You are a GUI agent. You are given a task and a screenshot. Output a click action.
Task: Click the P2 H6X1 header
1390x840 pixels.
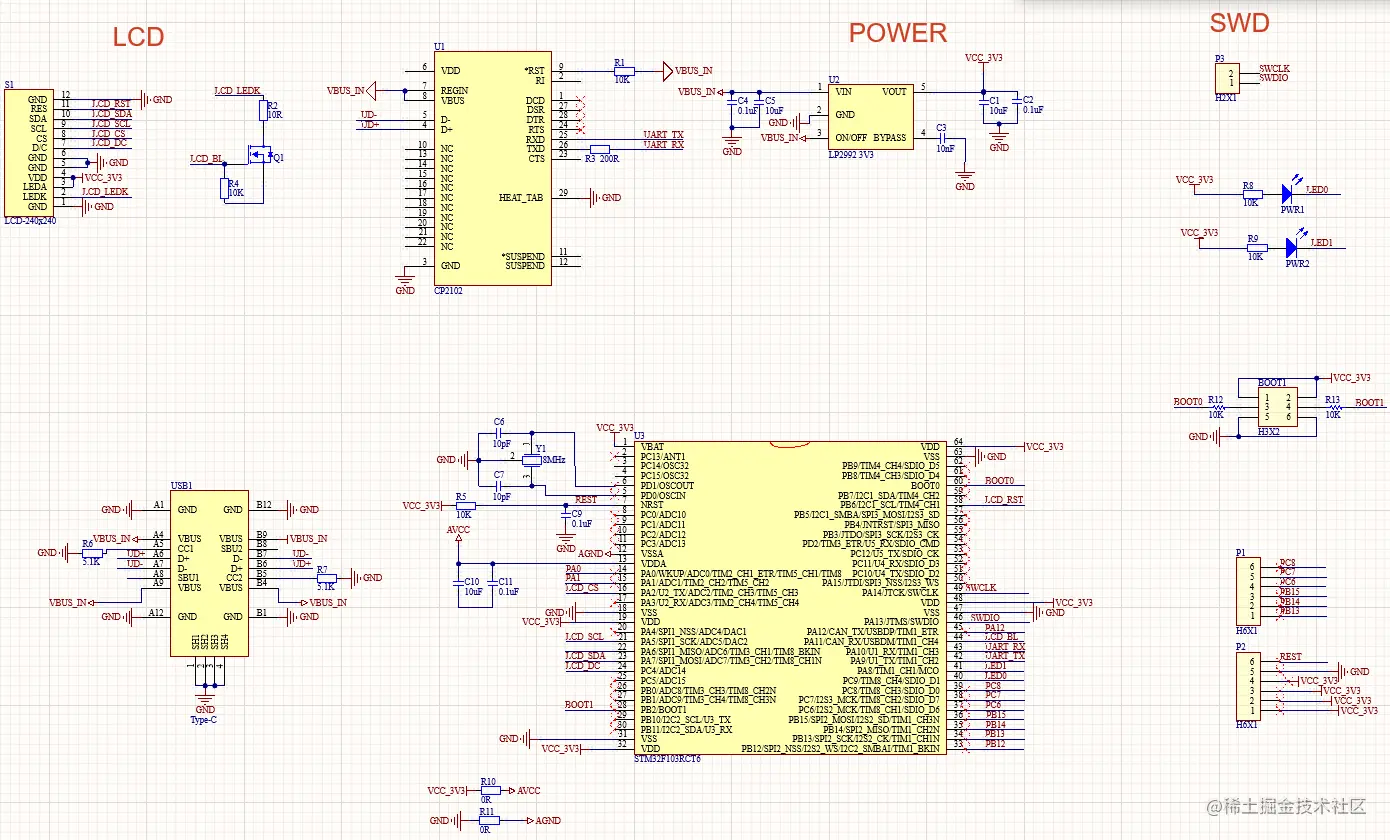pos(1250,684)
